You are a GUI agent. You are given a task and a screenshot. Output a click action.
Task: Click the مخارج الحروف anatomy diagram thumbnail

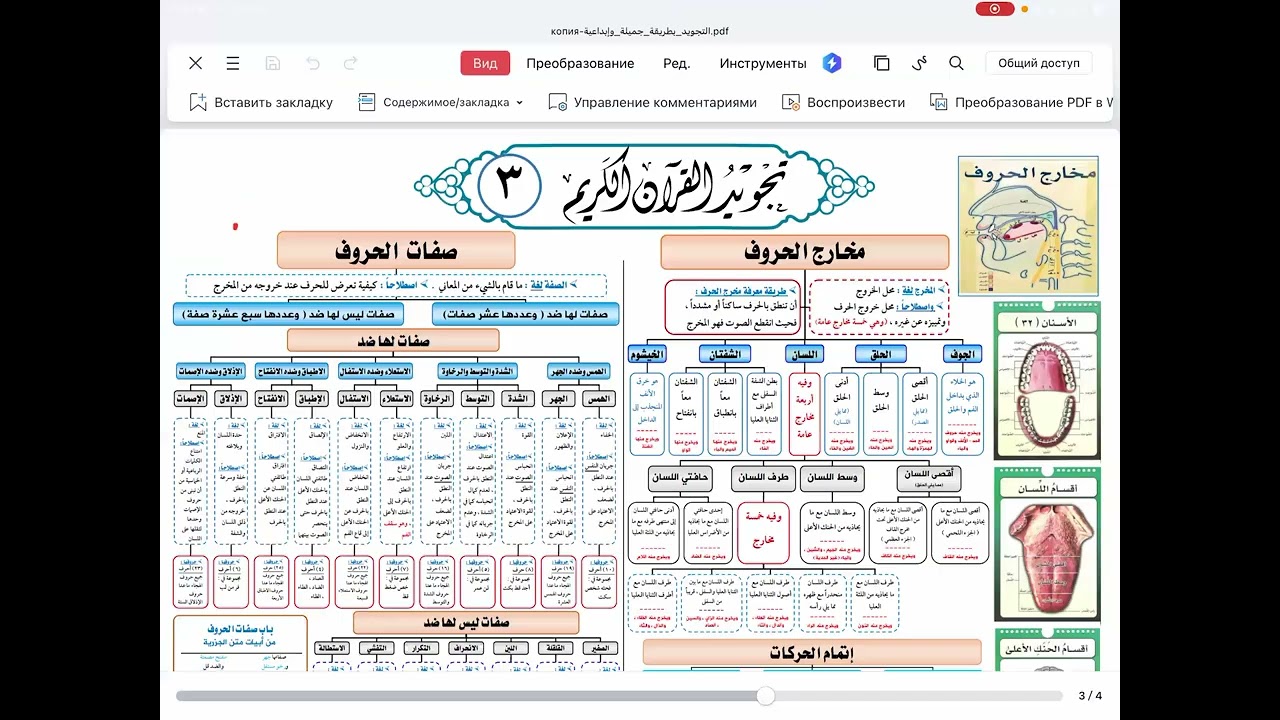pyautogui.click(x=1028, y=225)
